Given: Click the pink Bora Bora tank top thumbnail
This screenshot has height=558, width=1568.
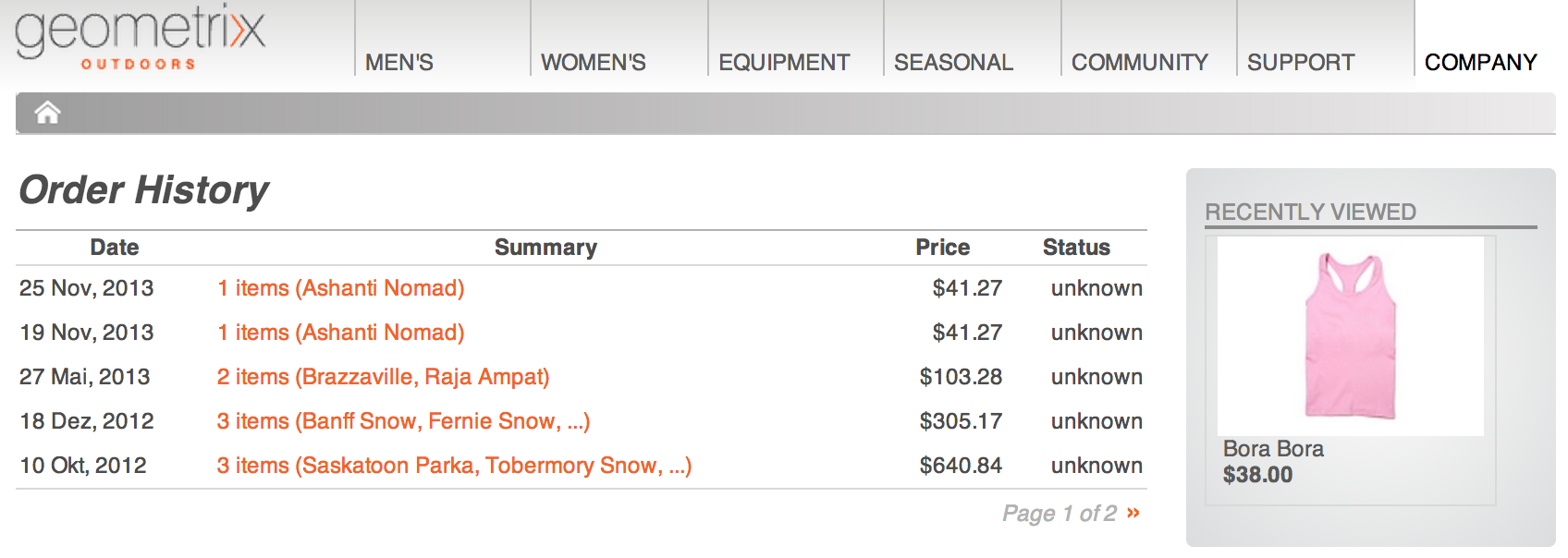Looking at the screenshot, I should click(1350, 336).
